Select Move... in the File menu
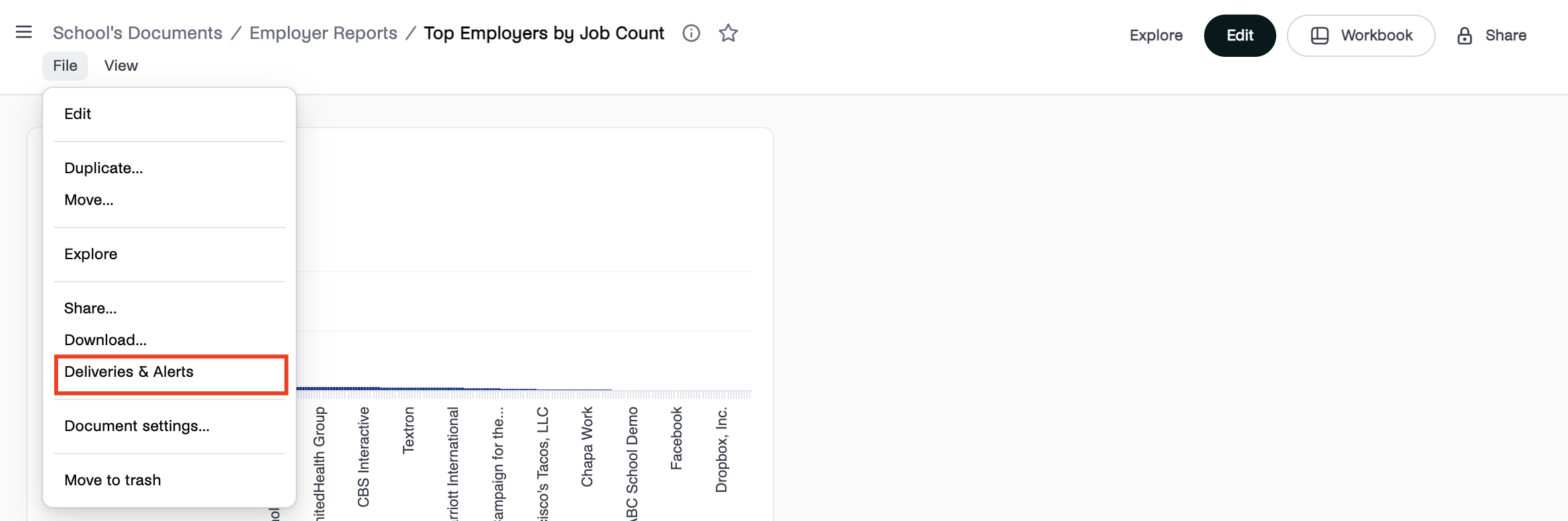 (169, 200)
